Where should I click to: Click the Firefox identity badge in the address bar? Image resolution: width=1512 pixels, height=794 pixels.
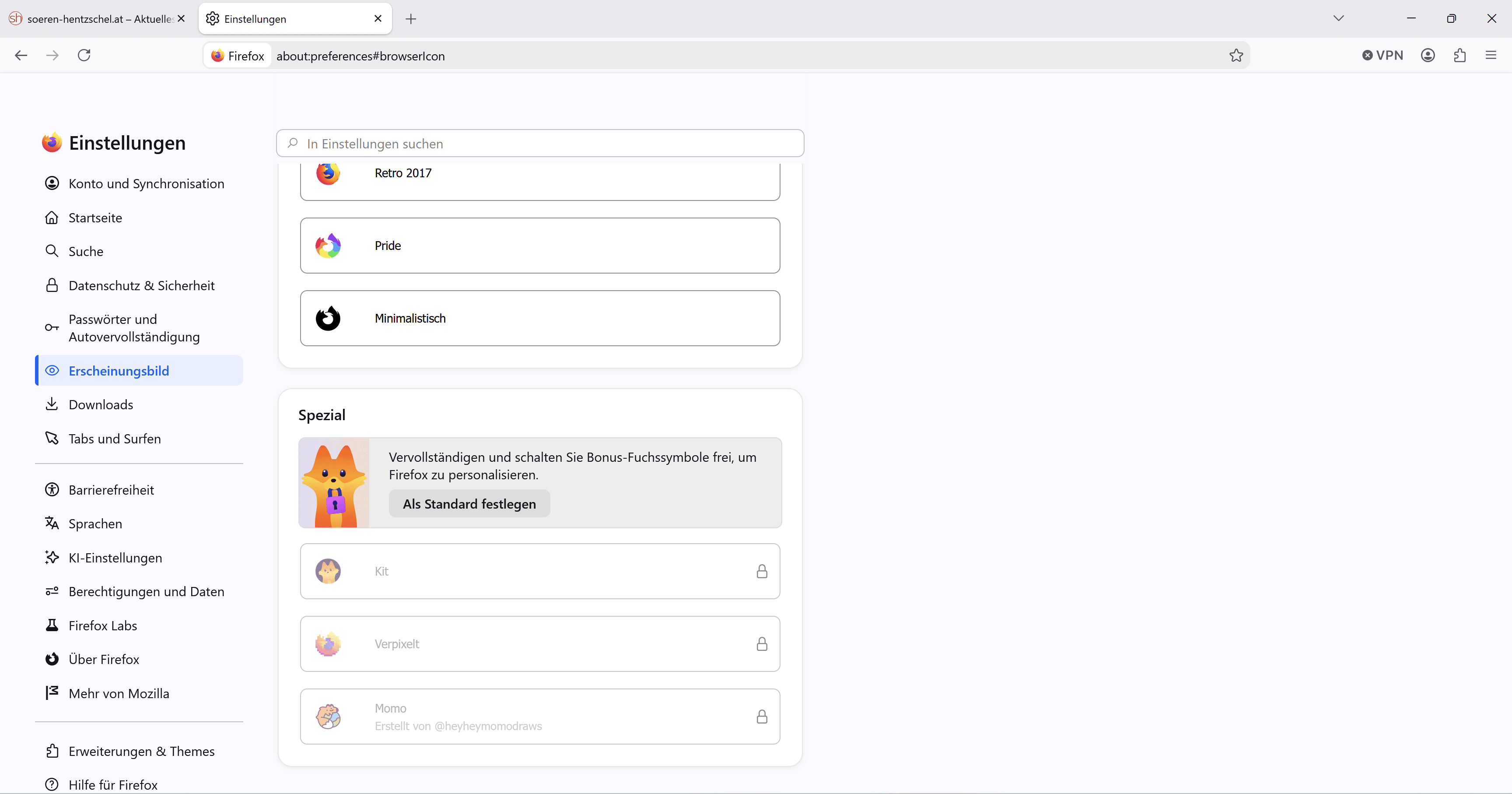pyautogui.click(x=238, y=56)
